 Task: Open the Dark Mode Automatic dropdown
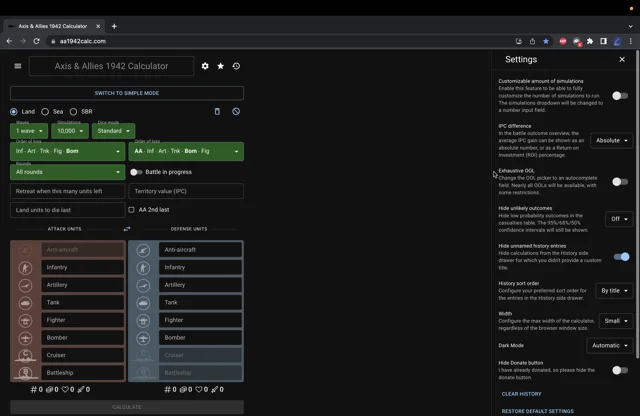click(609, 345)
